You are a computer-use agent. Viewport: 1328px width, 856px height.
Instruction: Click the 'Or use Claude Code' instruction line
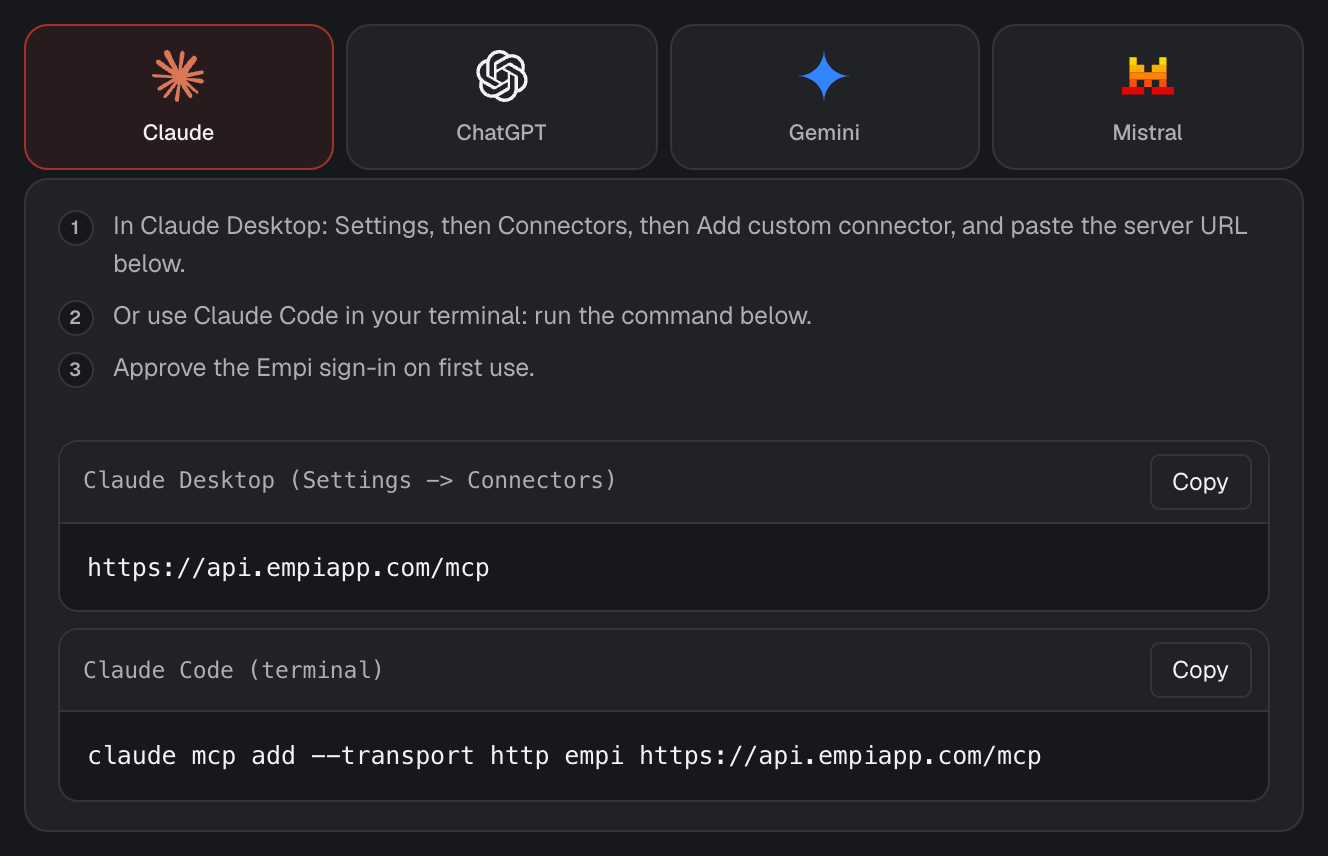pyautogui.click(x=462, y=316)
